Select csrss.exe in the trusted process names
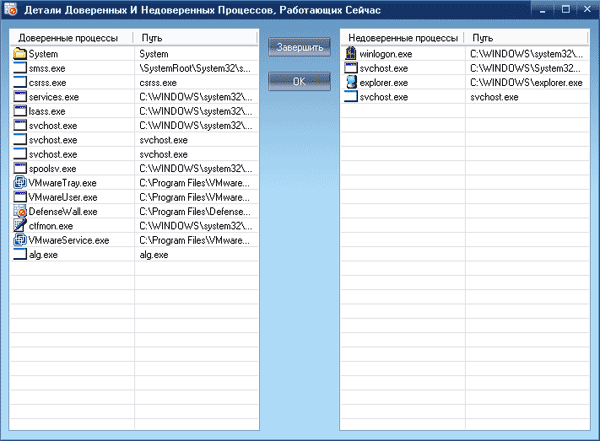 [x=47, y=83]
